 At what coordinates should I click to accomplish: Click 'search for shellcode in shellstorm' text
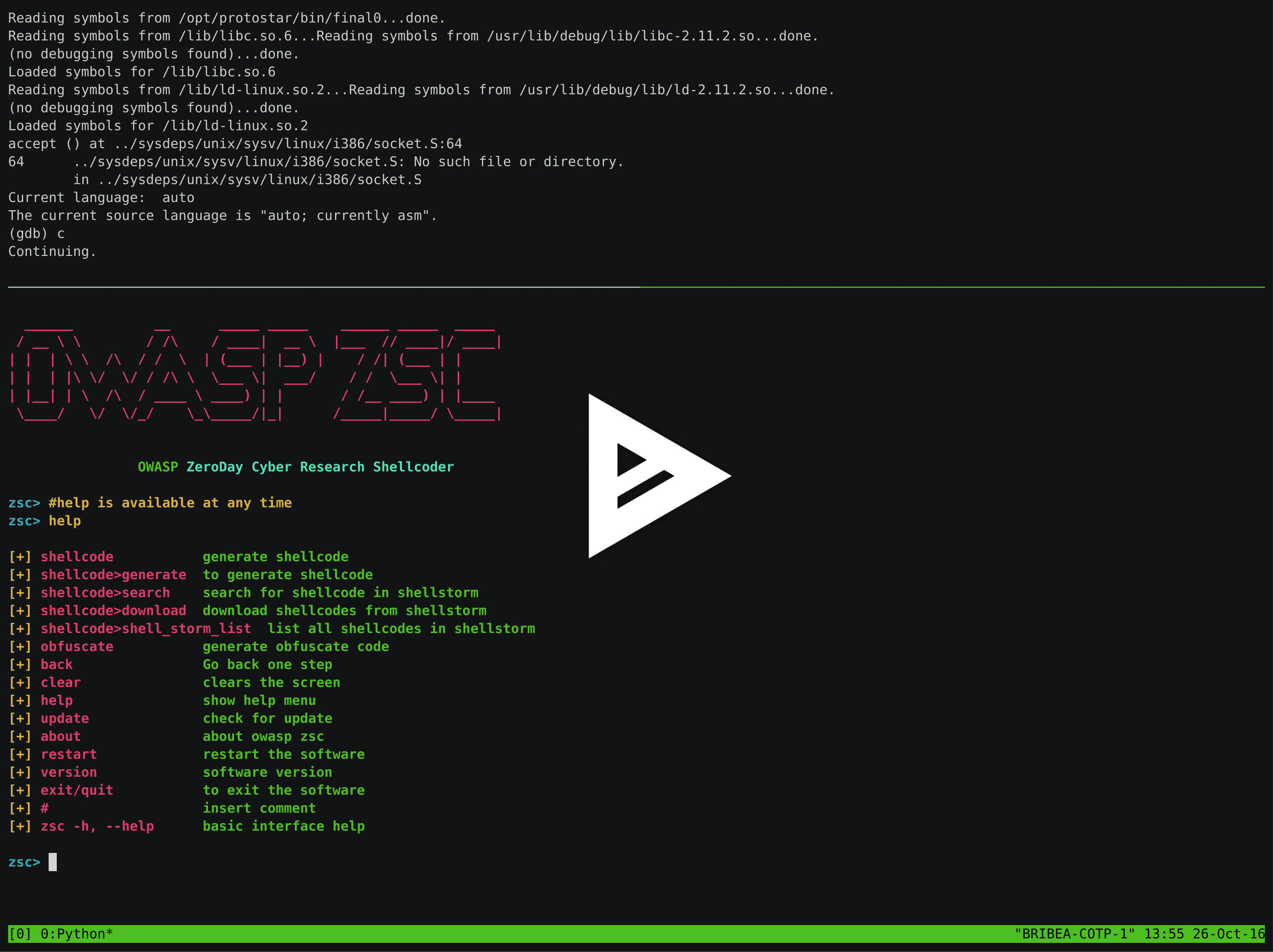click(341, 593)
